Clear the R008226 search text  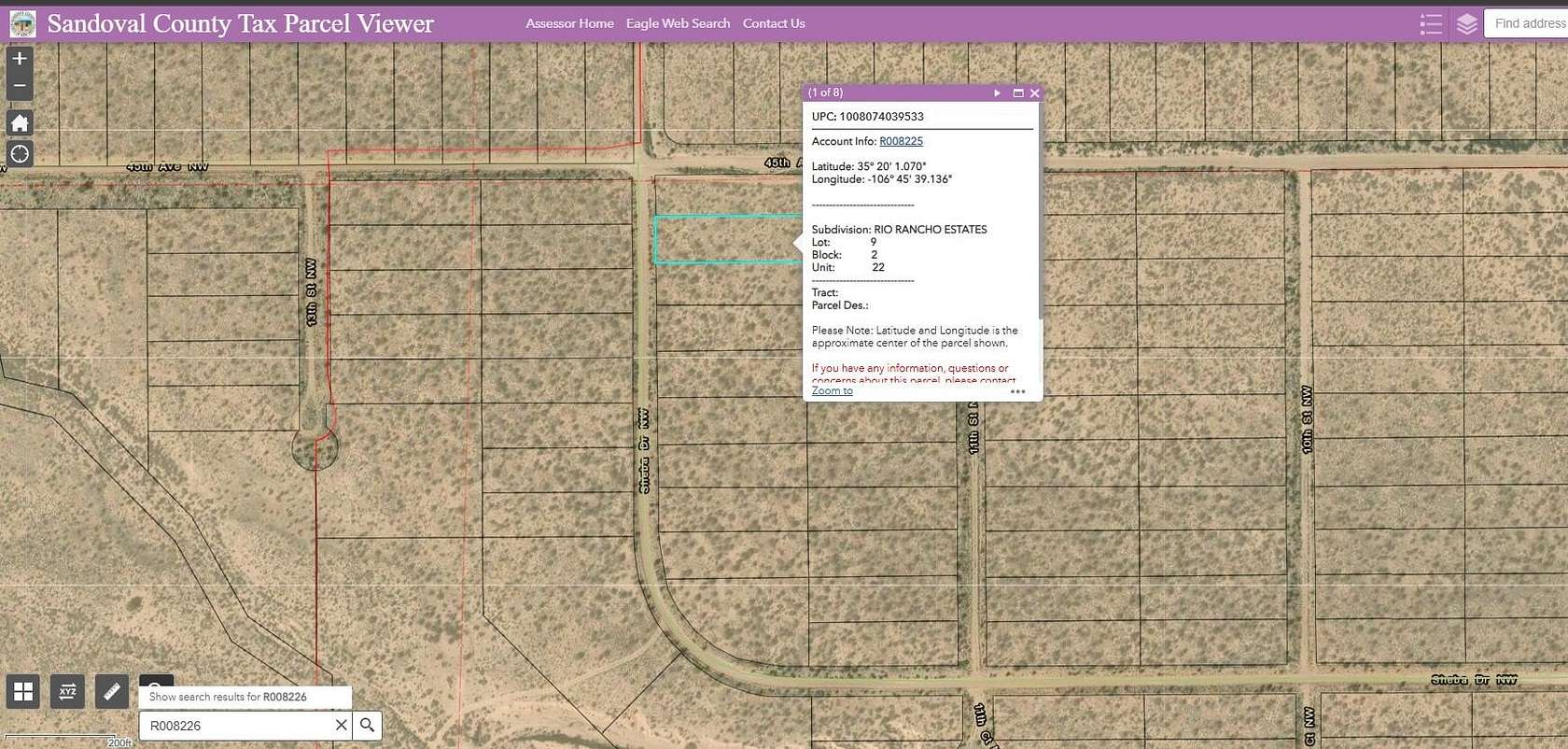pos(341,725)
